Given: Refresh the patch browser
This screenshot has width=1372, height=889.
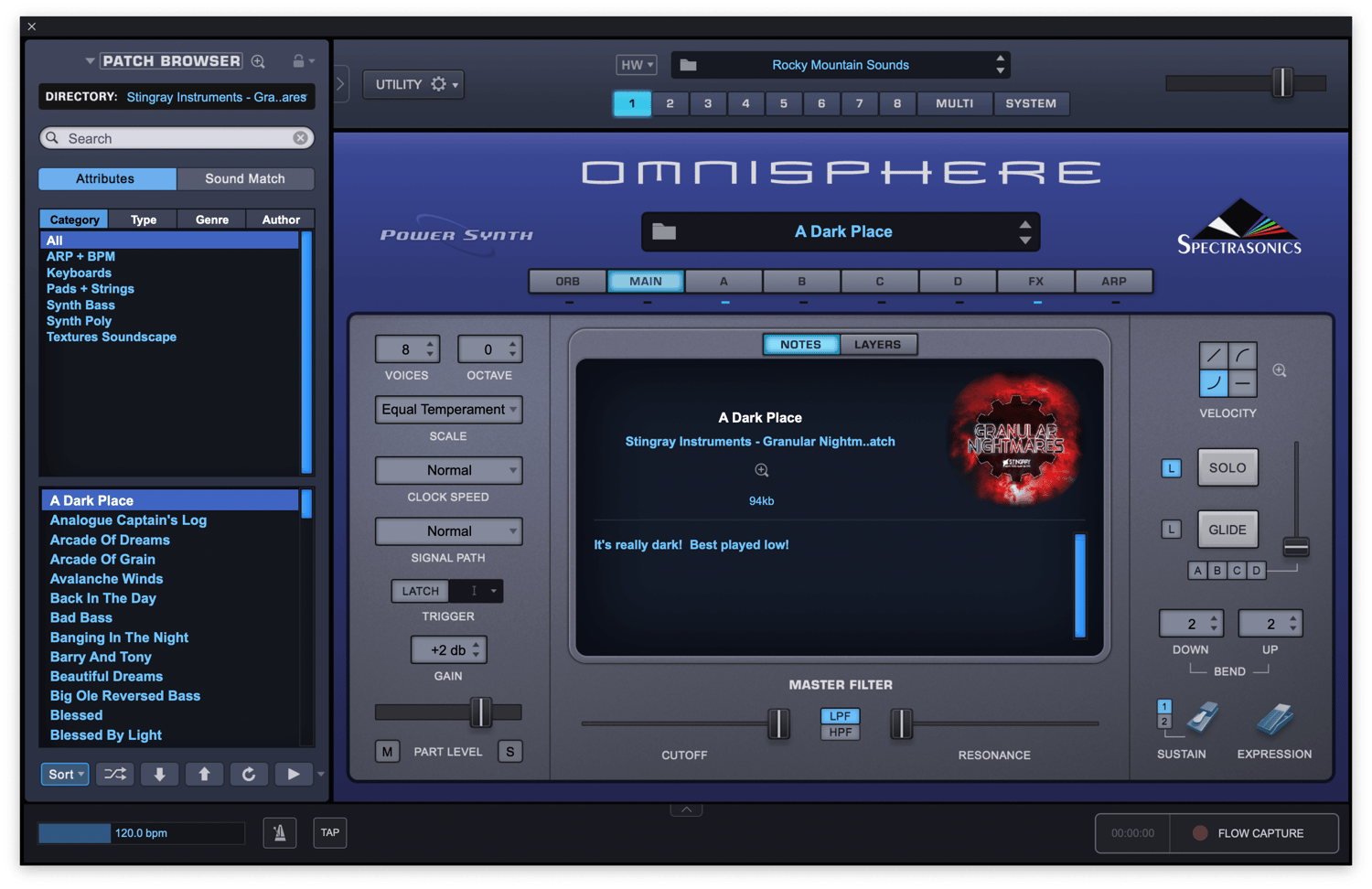Looking at the screenshot, I should pyautogui.click(x=248, y=774).
